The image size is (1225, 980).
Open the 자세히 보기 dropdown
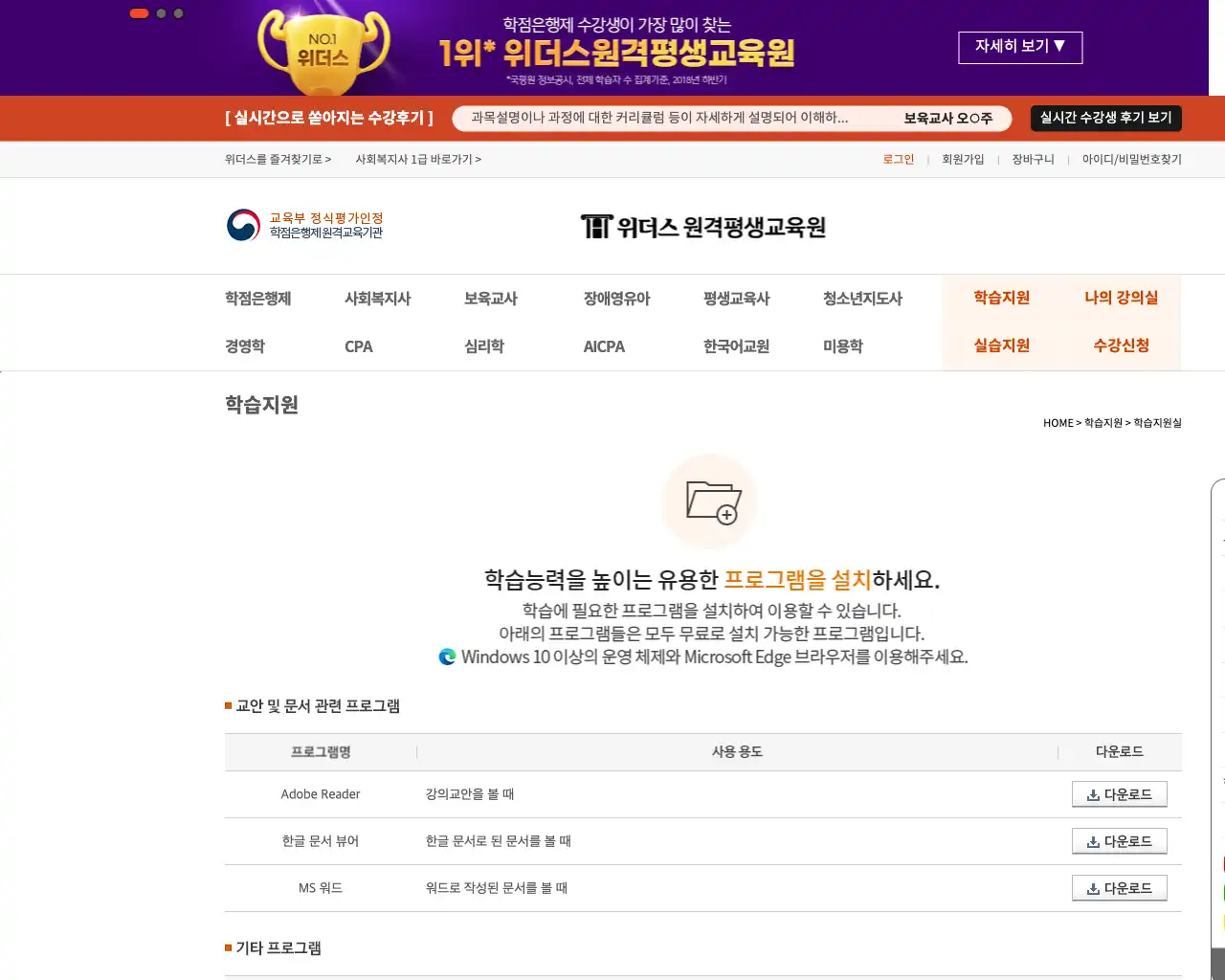pyautogui.click(x=1020, y=47)
